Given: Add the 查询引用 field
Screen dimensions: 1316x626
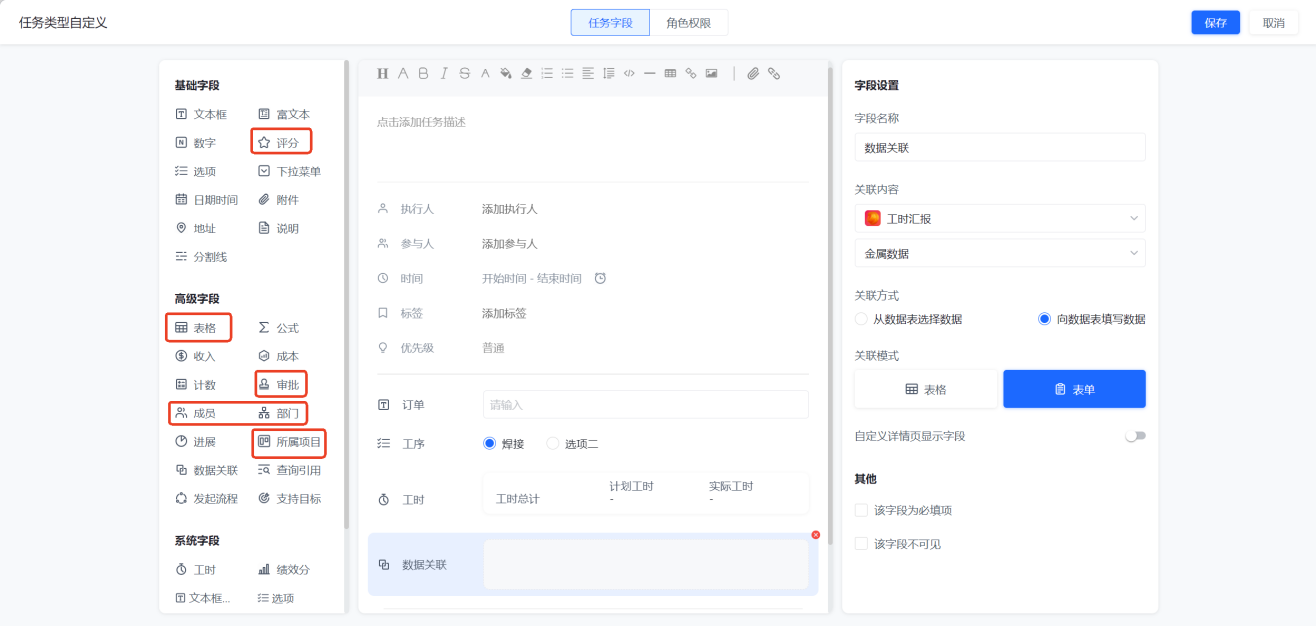Looking at the screenshot, I should (290, 470).
